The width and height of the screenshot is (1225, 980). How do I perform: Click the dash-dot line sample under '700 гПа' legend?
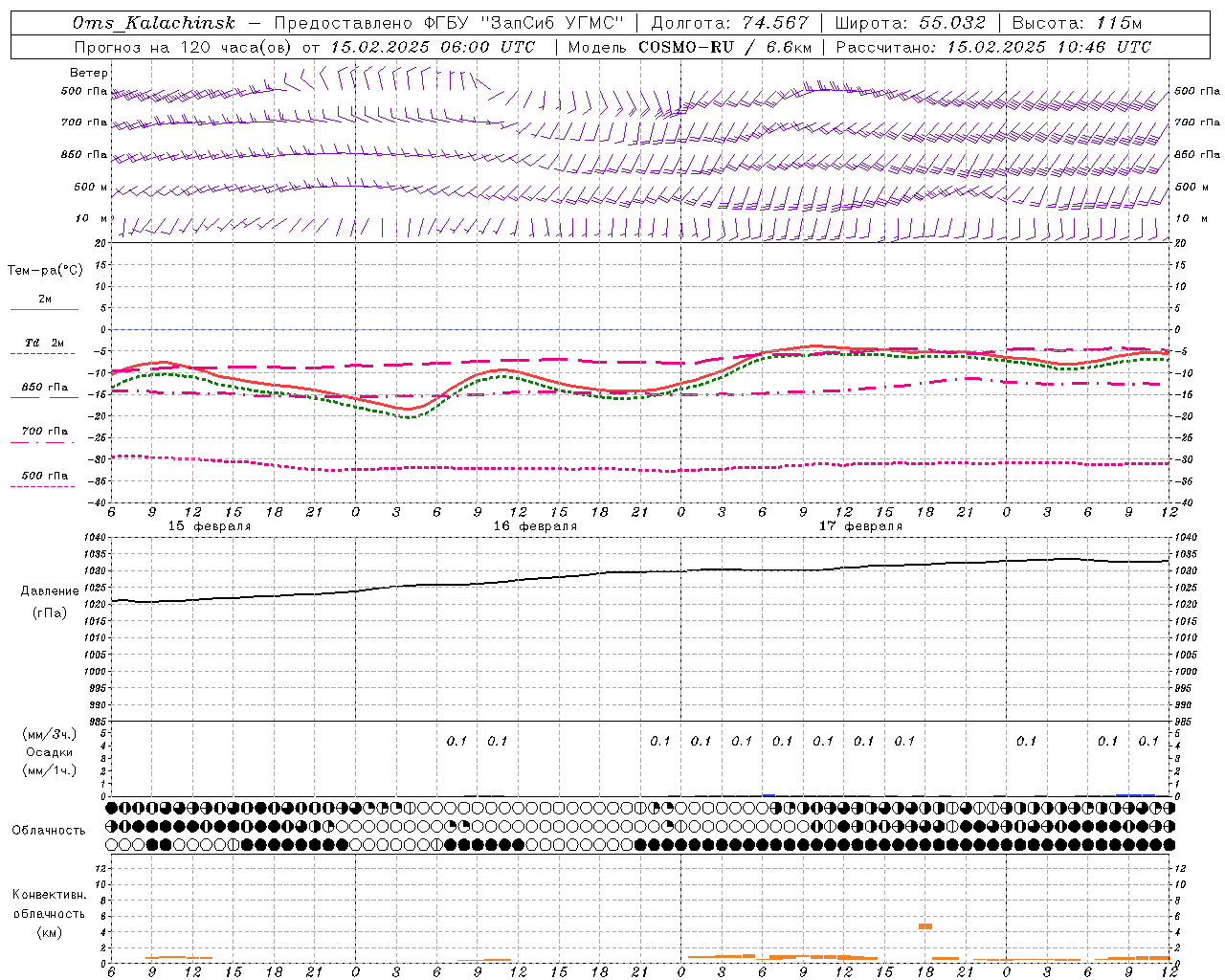pyautogui.click(x=43, y=441)
